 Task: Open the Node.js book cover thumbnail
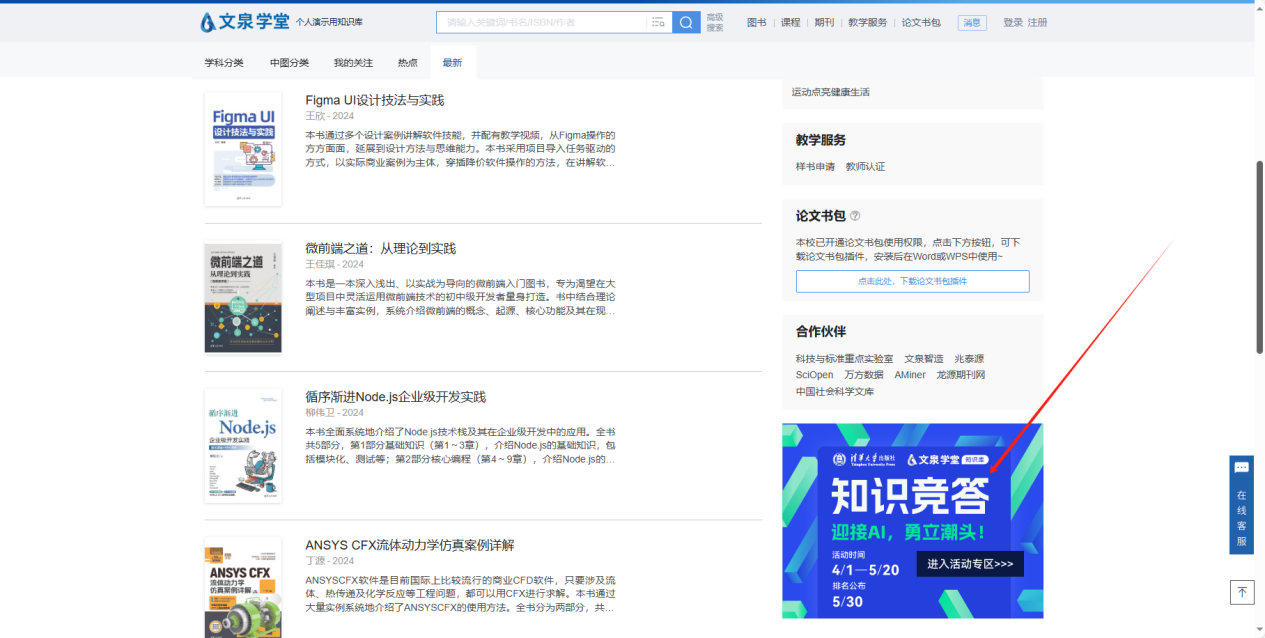pos(243,446)
